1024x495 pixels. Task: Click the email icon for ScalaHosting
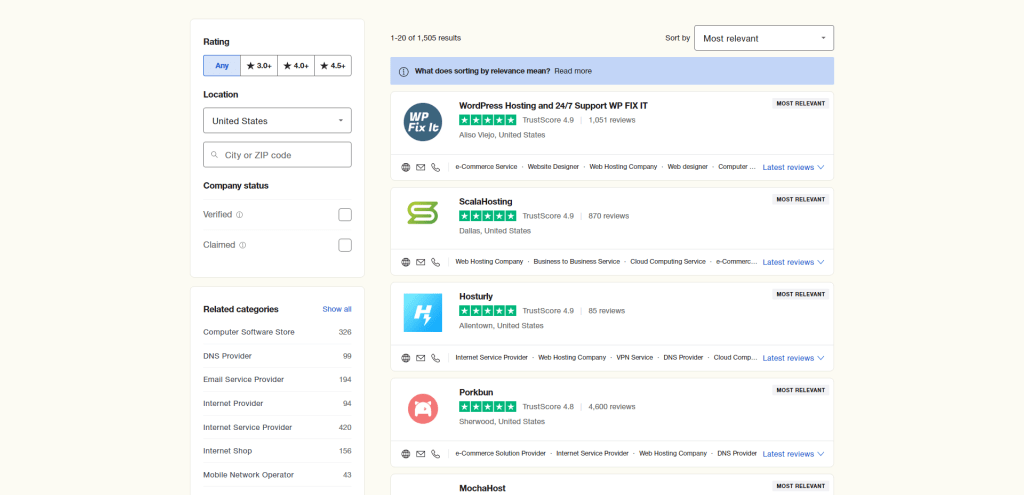(421, 262)
